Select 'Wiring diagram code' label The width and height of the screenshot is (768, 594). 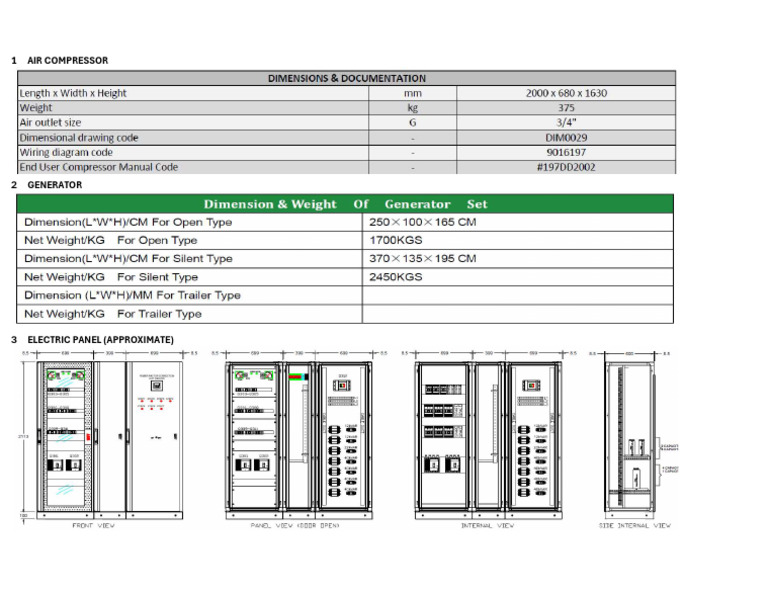[x=66, y=152]
